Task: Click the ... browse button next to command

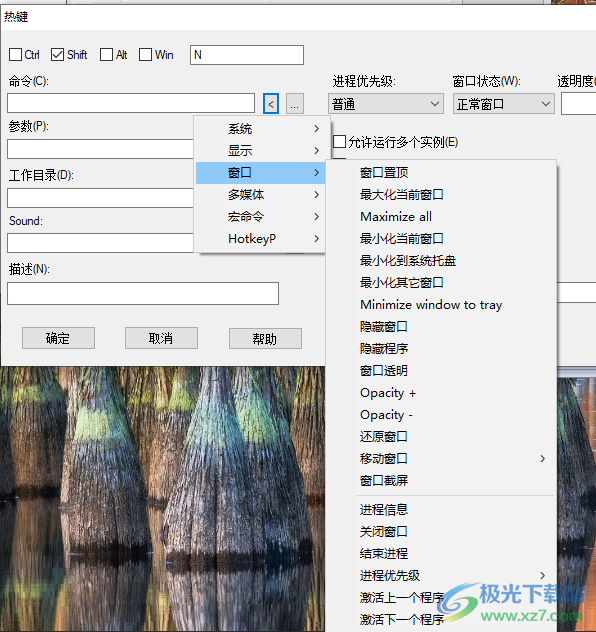Action: click(295, 104)
